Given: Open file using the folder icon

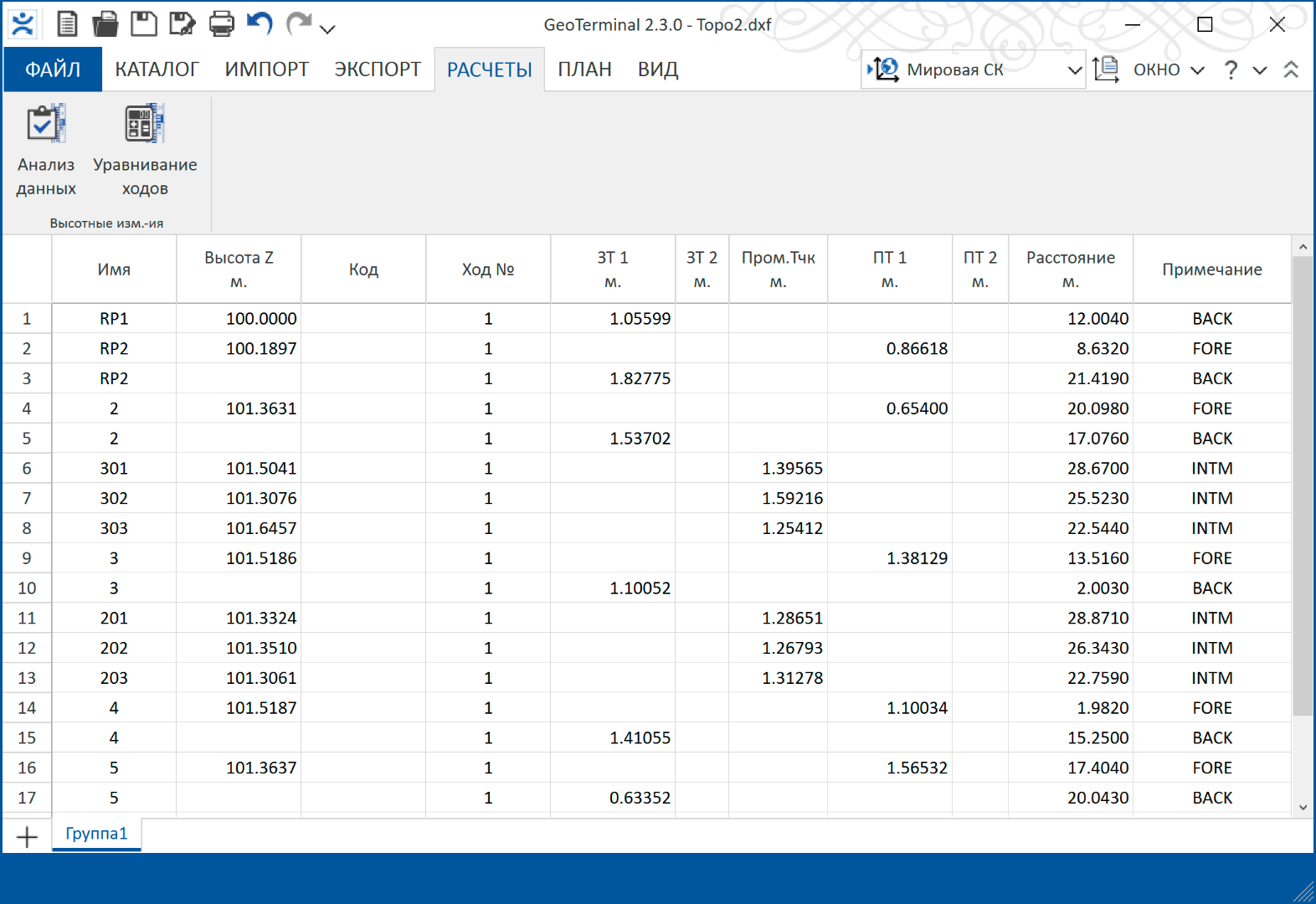Looking at the screenshot, I should (x=105, y=24).
